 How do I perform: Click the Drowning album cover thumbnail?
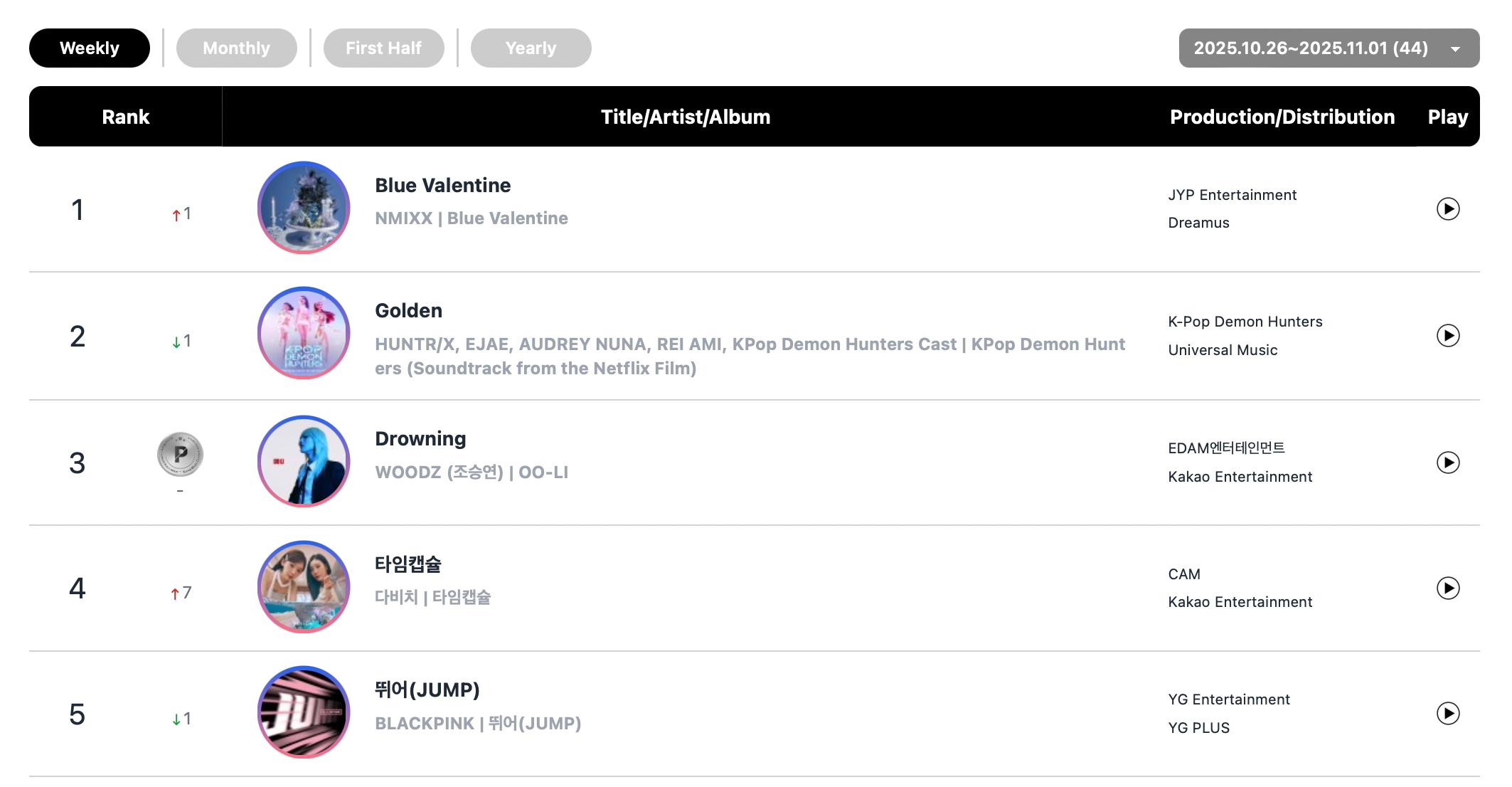pyautogui.click(x=304, y=461)
